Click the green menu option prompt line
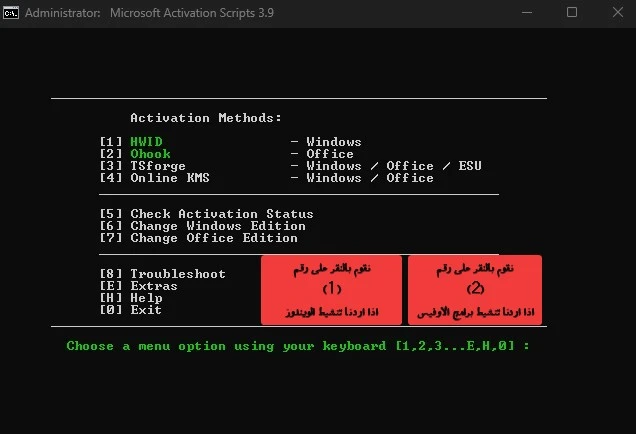Screen dimensions: 636x434 pos(298,346)
